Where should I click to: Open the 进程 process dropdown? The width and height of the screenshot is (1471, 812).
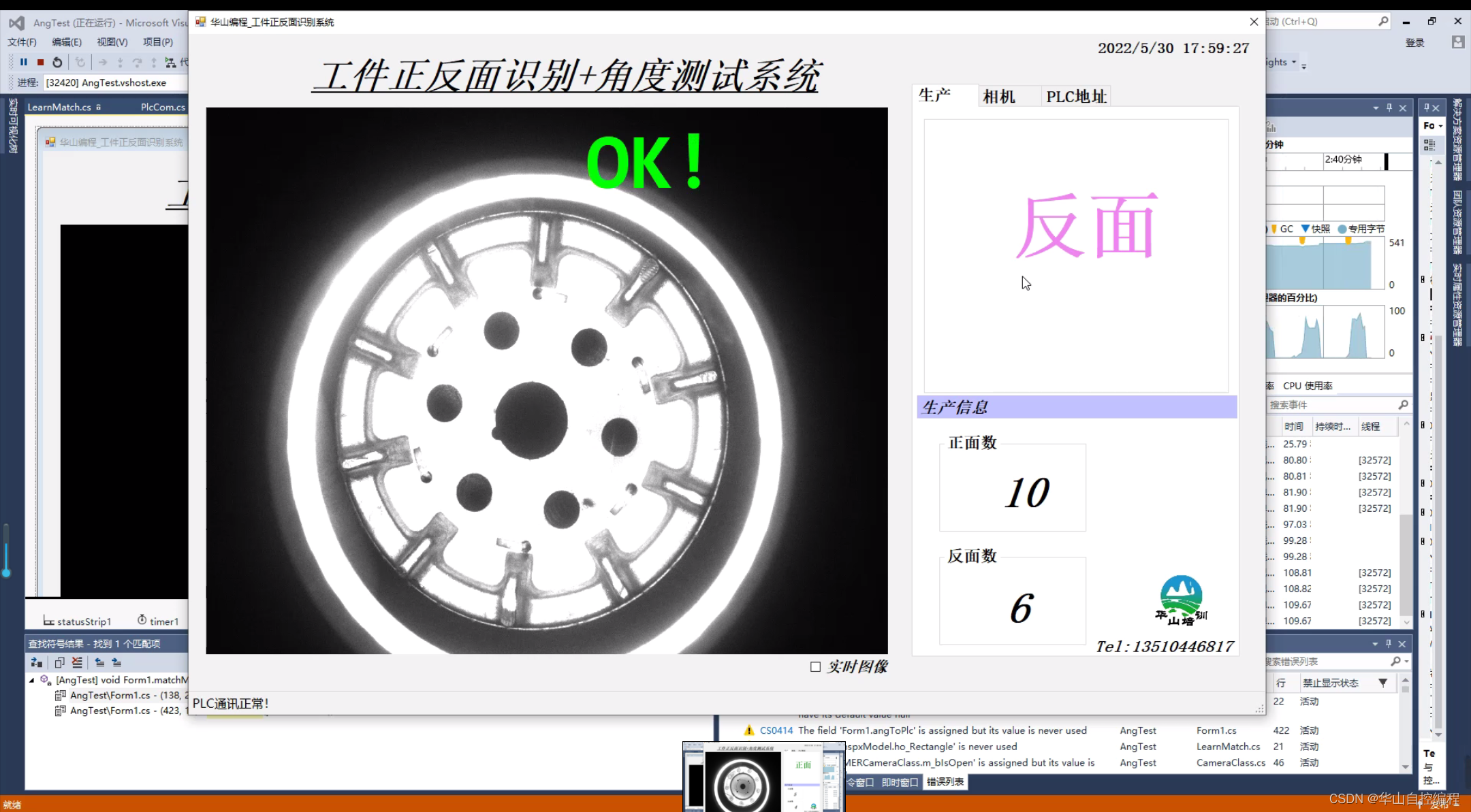coord(114,83)
